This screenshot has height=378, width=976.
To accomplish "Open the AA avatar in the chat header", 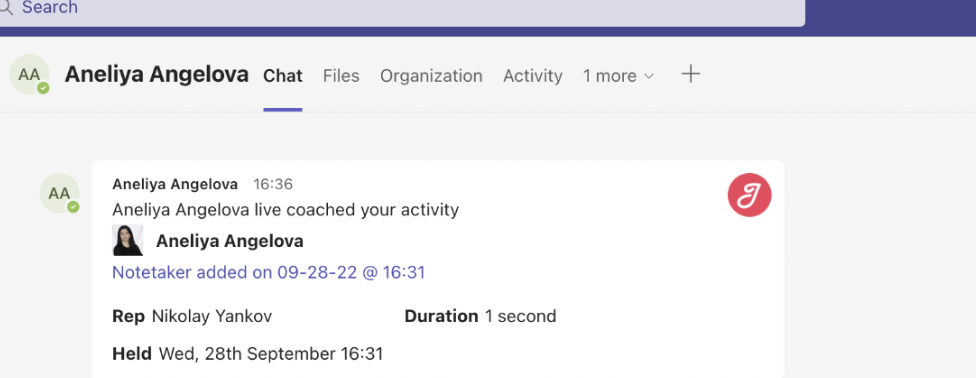I will [29, 74].
